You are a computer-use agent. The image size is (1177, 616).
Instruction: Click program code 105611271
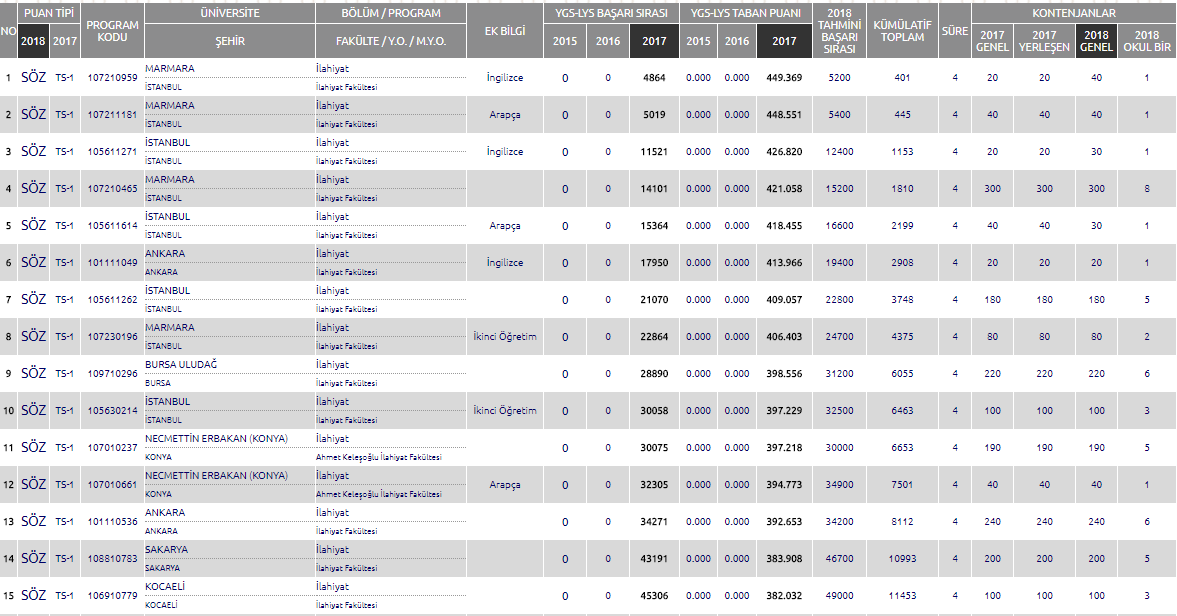112,152
